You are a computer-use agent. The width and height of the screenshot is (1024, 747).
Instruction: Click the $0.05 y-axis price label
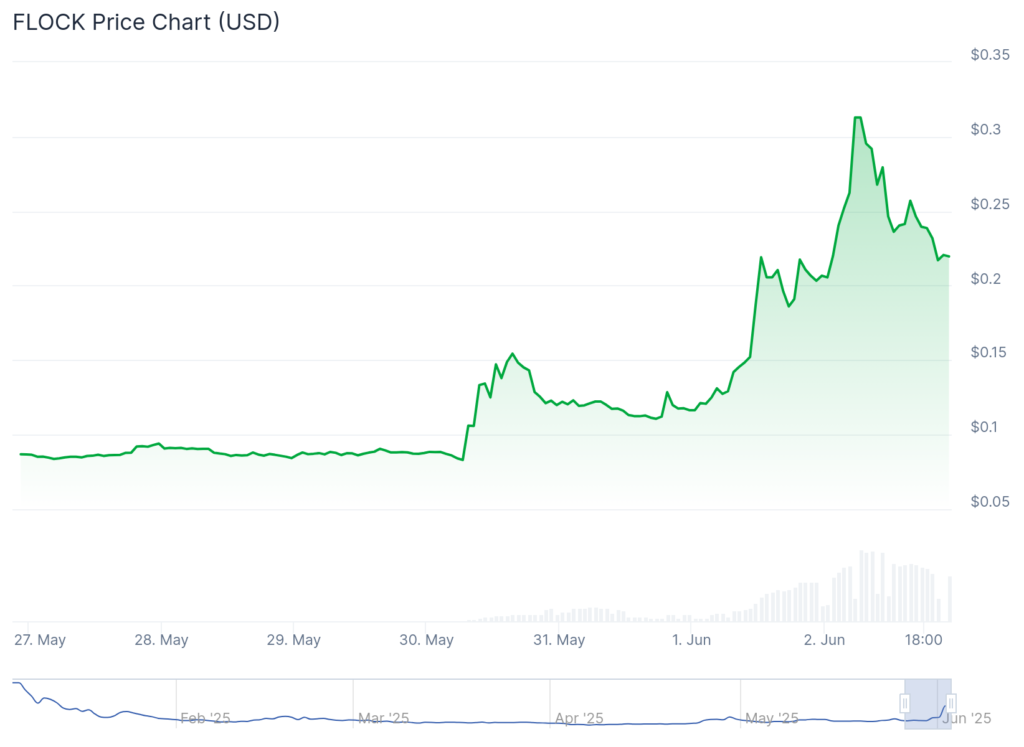tap(989, 502)
